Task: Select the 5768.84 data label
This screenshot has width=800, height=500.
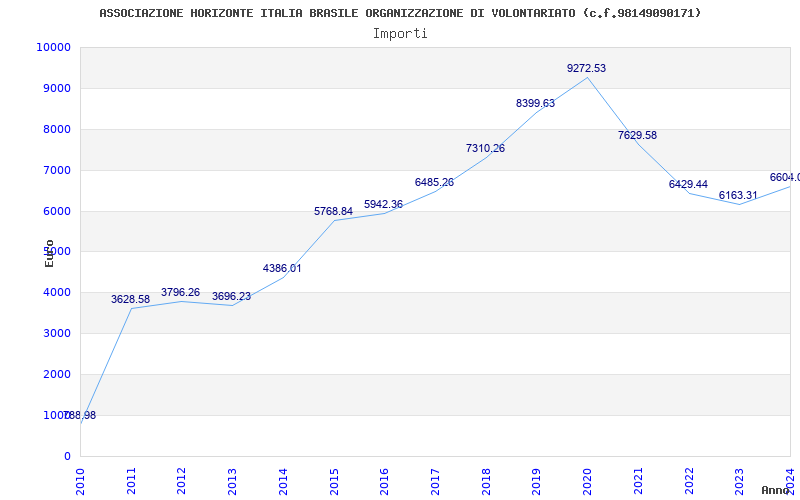Action: click(333, 212)
